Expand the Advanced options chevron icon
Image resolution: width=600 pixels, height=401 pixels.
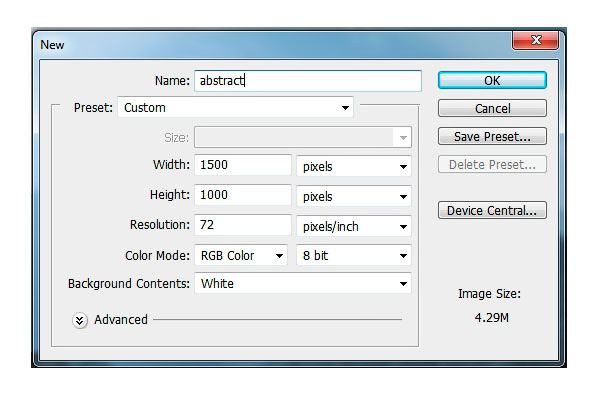click(x=80, y=321)
